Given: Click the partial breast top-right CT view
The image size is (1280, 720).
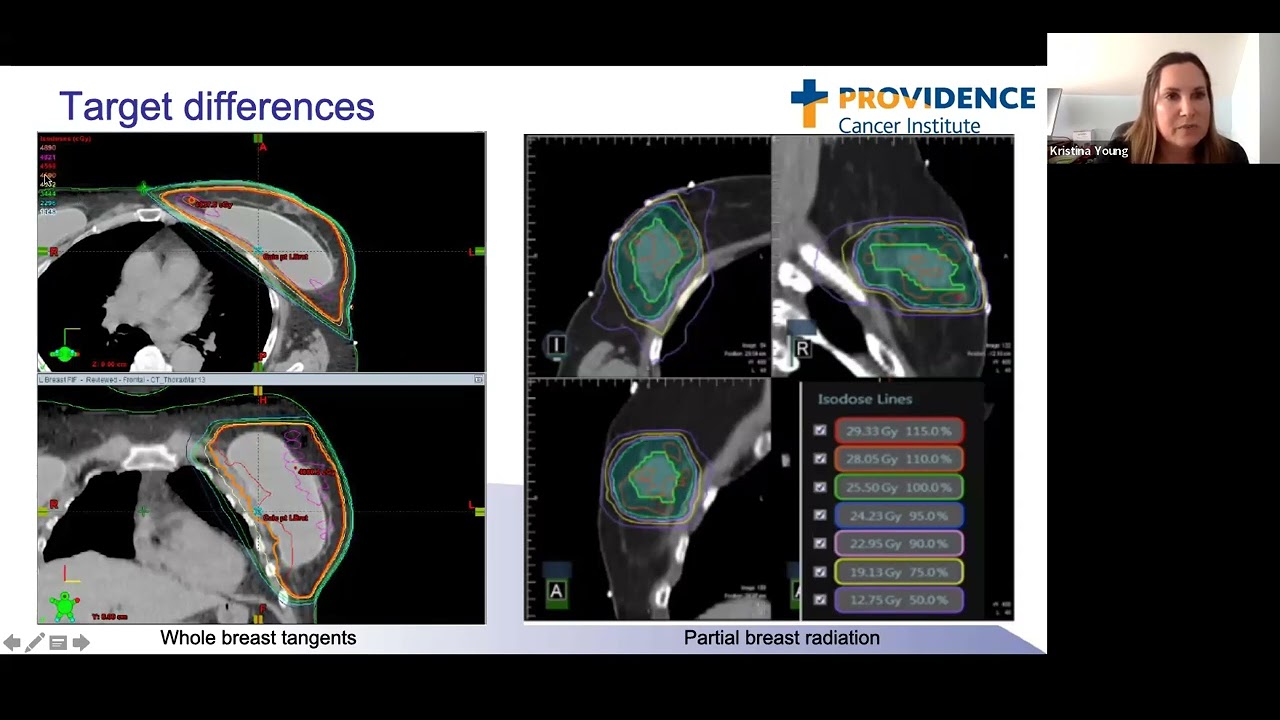Looking at the screenshot, I should [893, 256].
